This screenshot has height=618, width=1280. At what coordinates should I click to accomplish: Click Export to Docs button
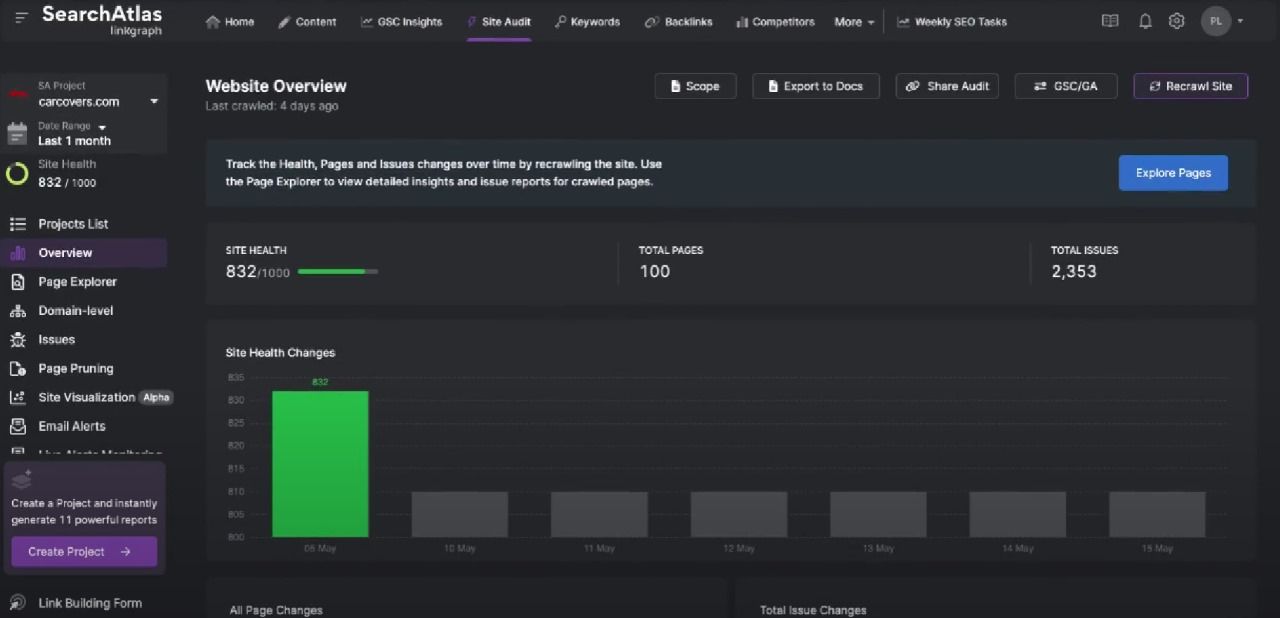(x=816, y=86)
